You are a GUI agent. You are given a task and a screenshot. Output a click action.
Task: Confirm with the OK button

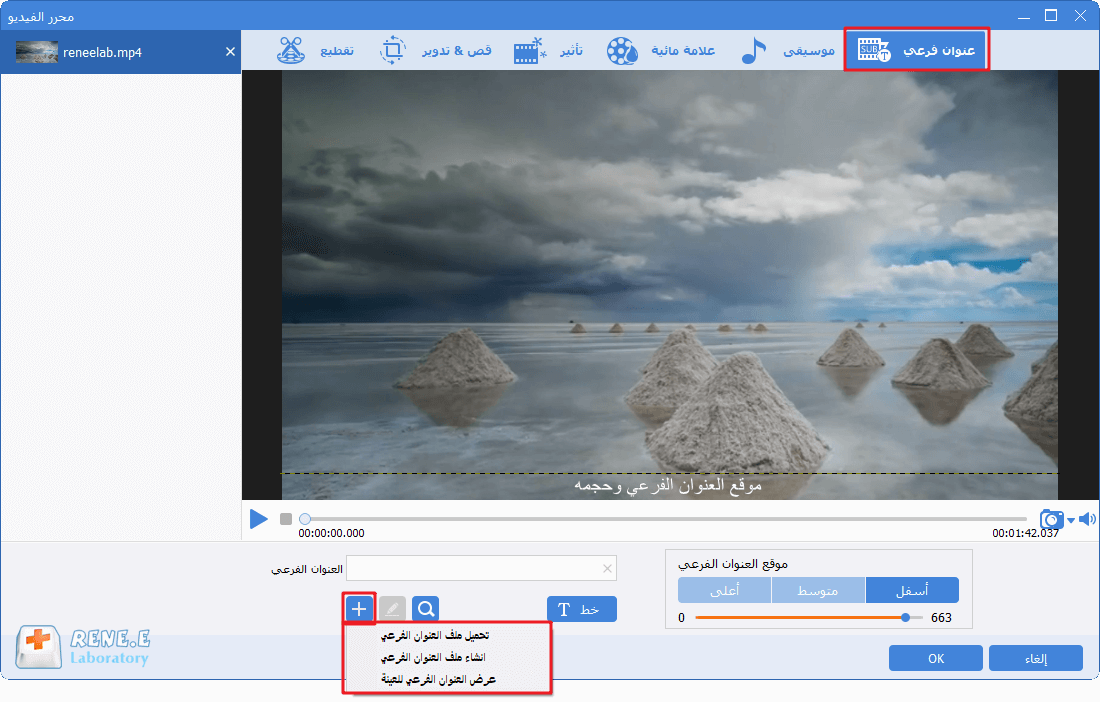(936, 659)
